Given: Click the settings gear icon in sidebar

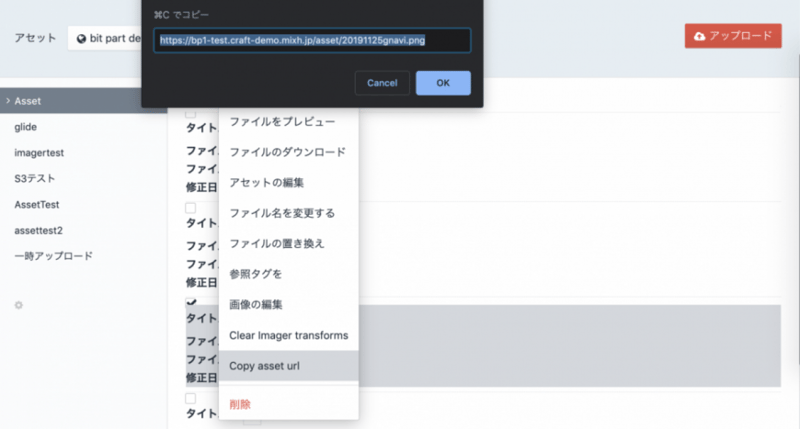Looking at the screenshot, I should pos(18,305).
